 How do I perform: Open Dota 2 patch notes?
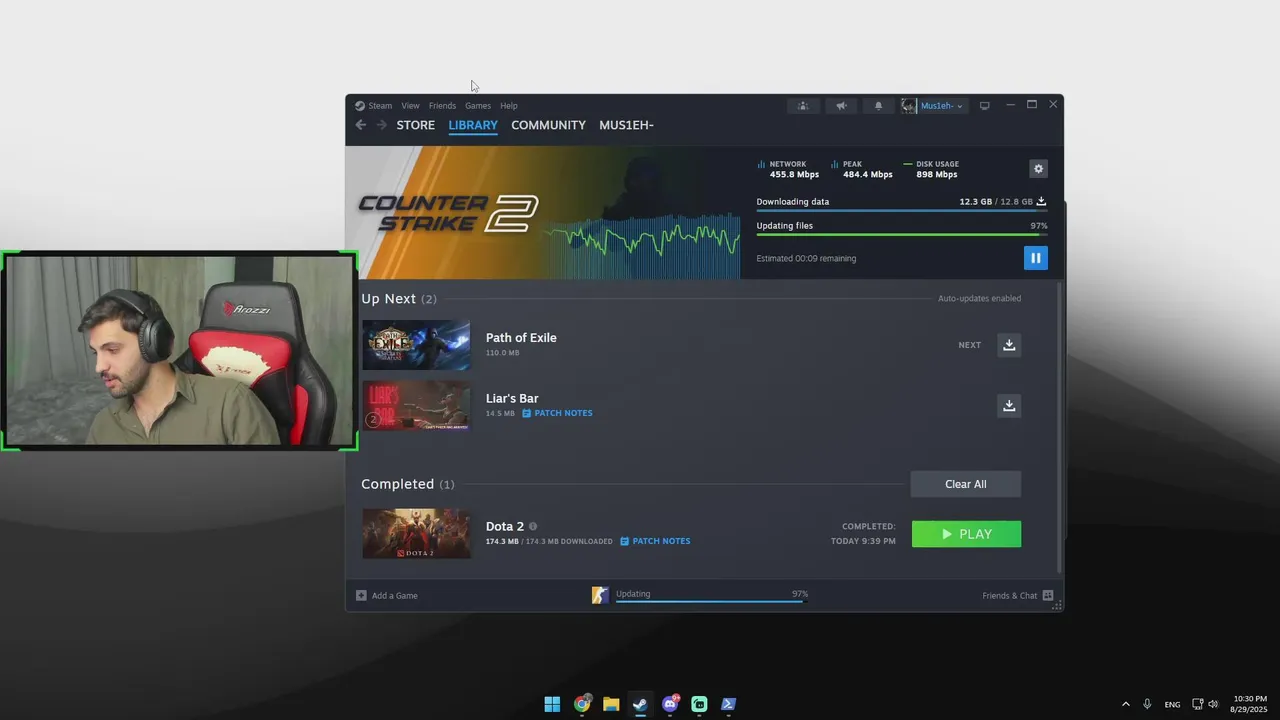[x=655, y=541]
